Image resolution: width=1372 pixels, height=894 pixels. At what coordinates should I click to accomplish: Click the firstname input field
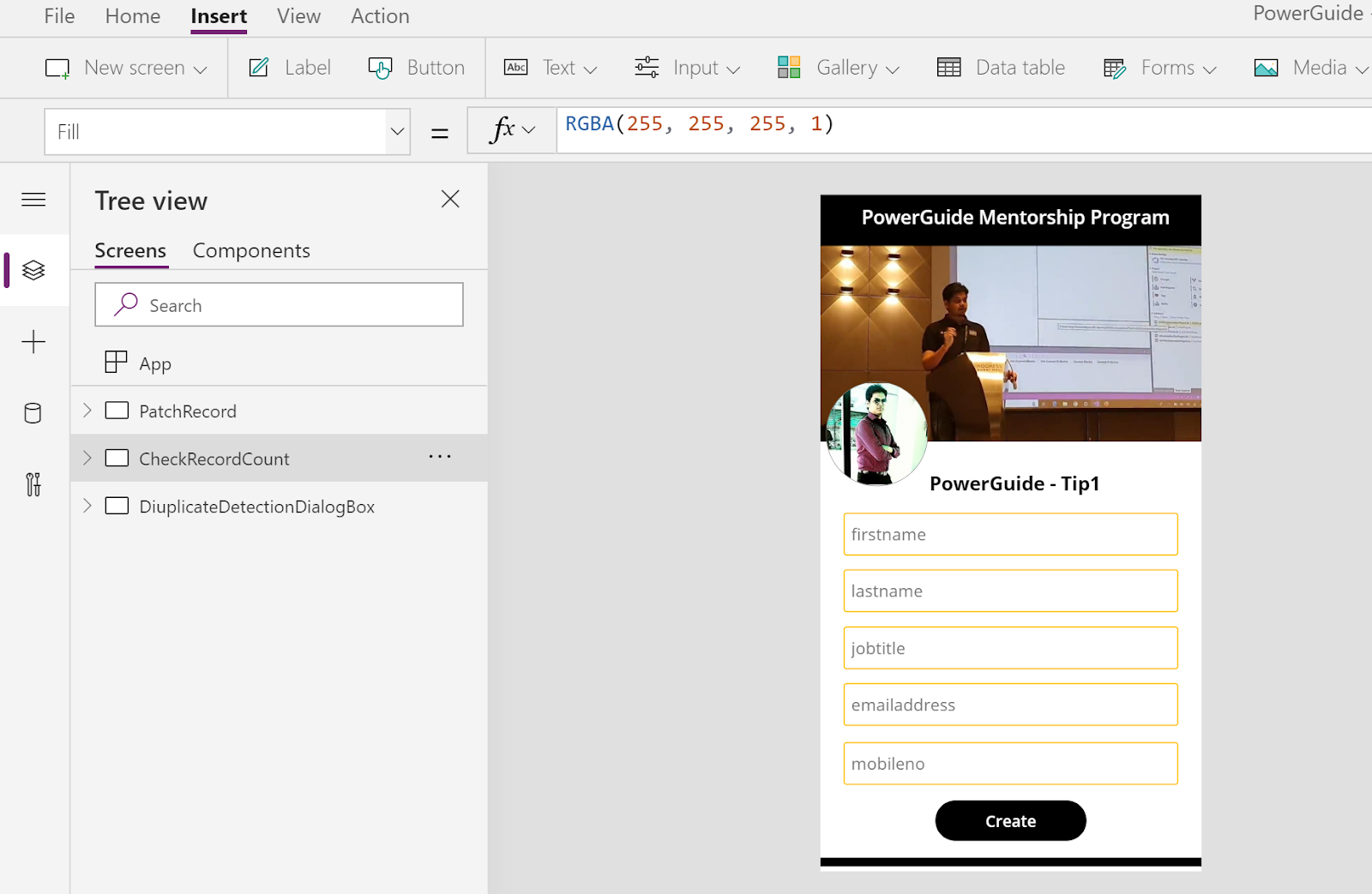(x=1010, y=534)
